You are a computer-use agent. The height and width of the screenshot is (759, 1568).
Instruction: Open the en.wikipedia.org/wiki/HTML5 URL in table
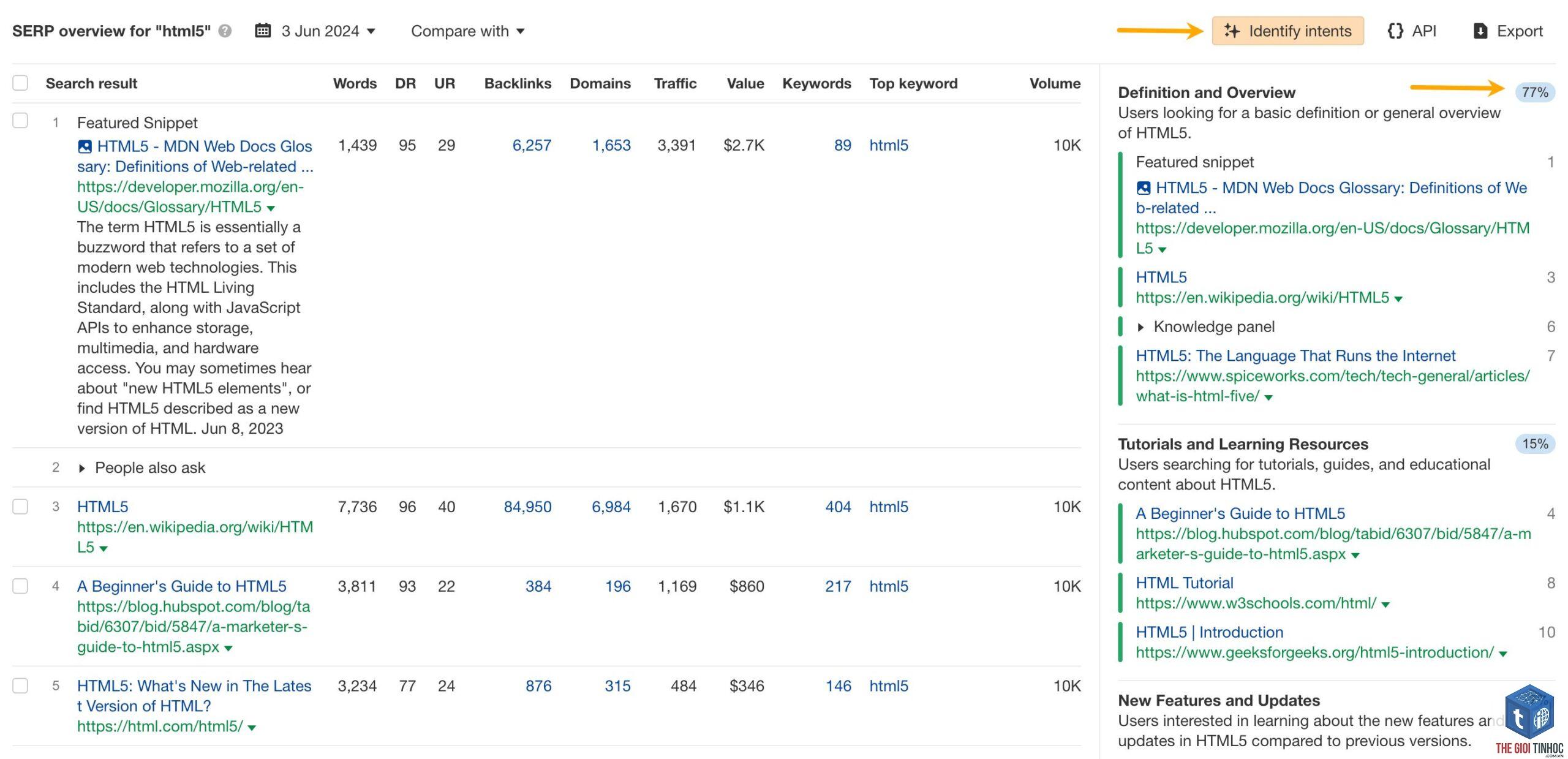tap(195, 537)
